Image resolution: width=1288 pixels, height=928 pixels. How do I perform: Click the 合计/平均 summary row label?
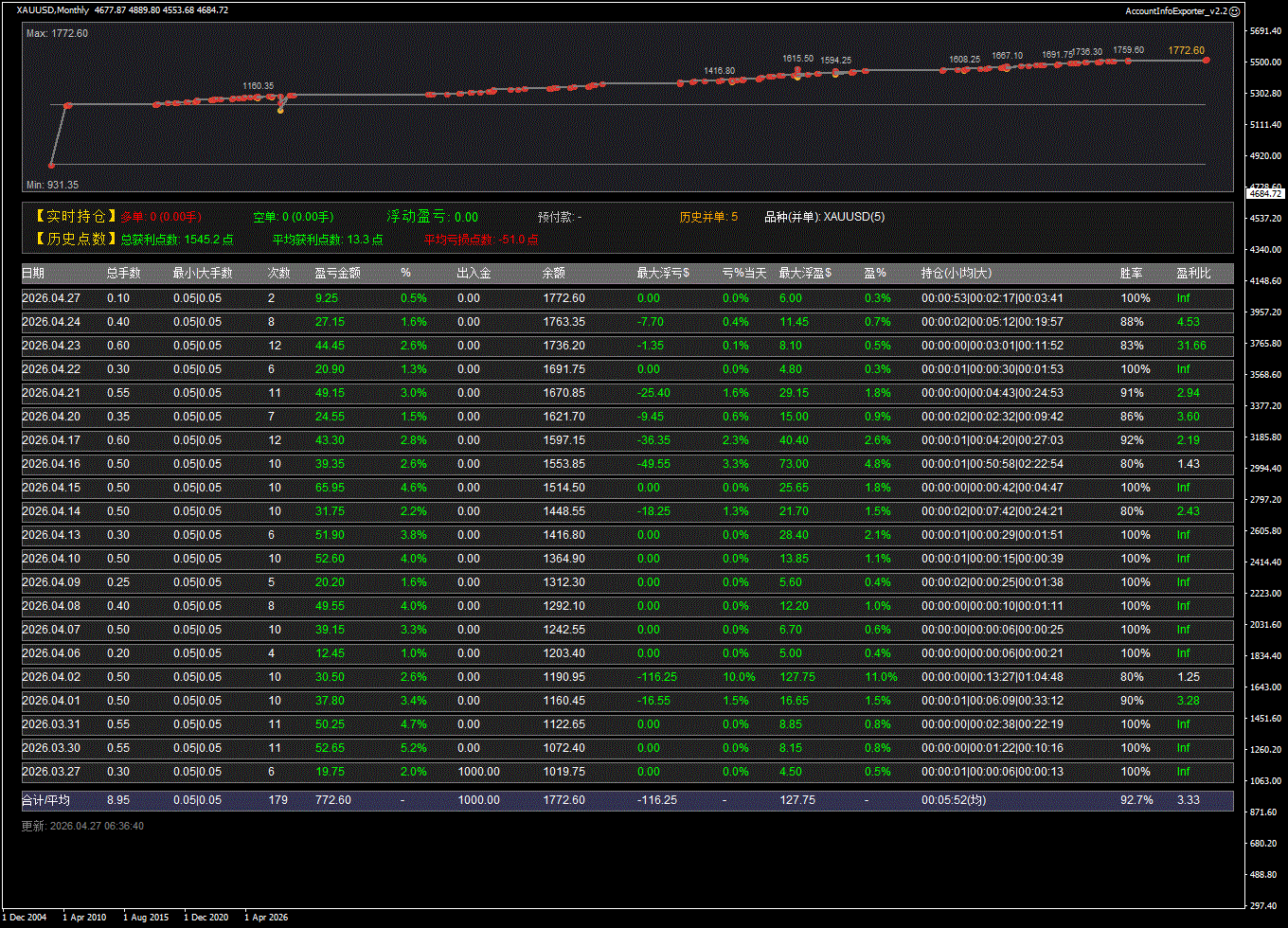click(45, 800)
